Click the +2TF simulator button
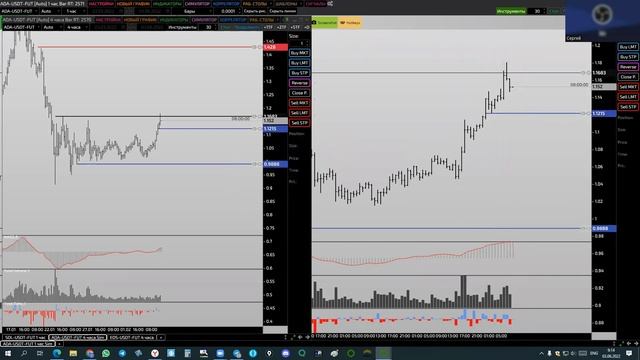 point(281,27)
